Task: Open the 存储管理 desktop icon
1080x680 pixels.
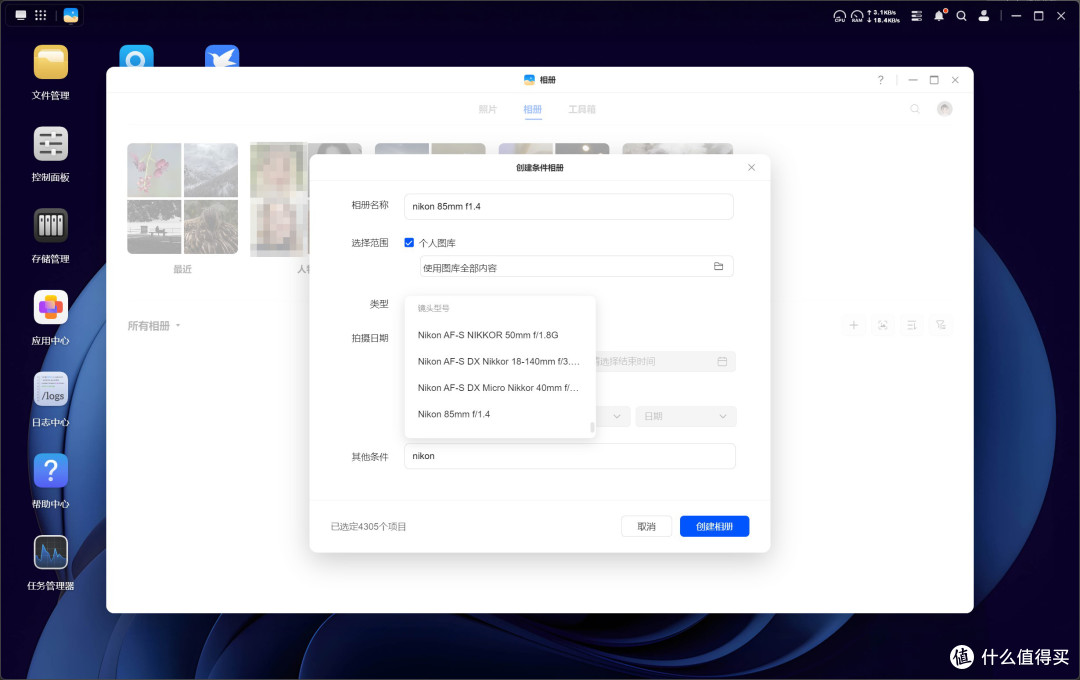Action: 50,226
